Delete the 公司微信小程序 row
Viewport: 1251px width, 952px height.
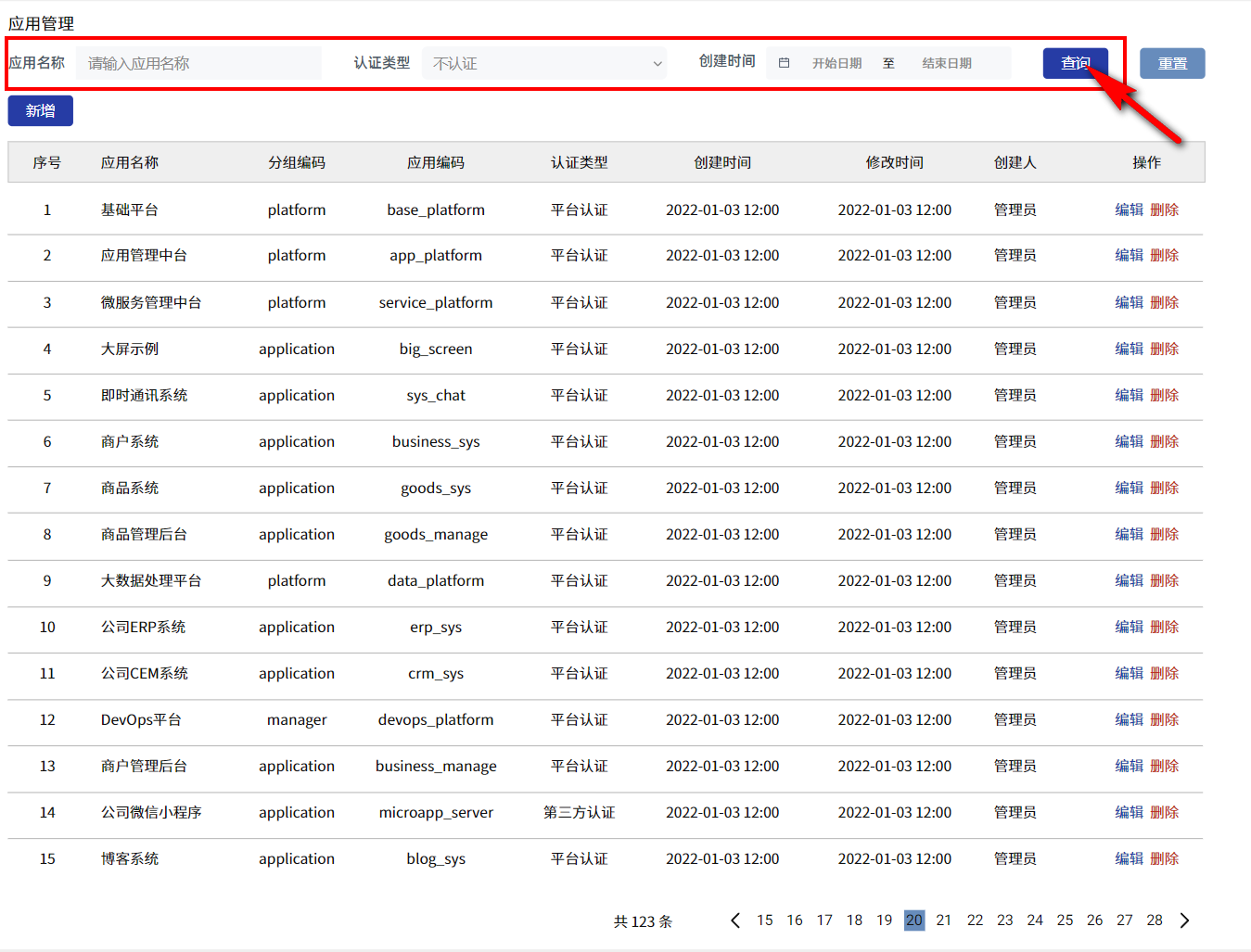coord(1164,813)
